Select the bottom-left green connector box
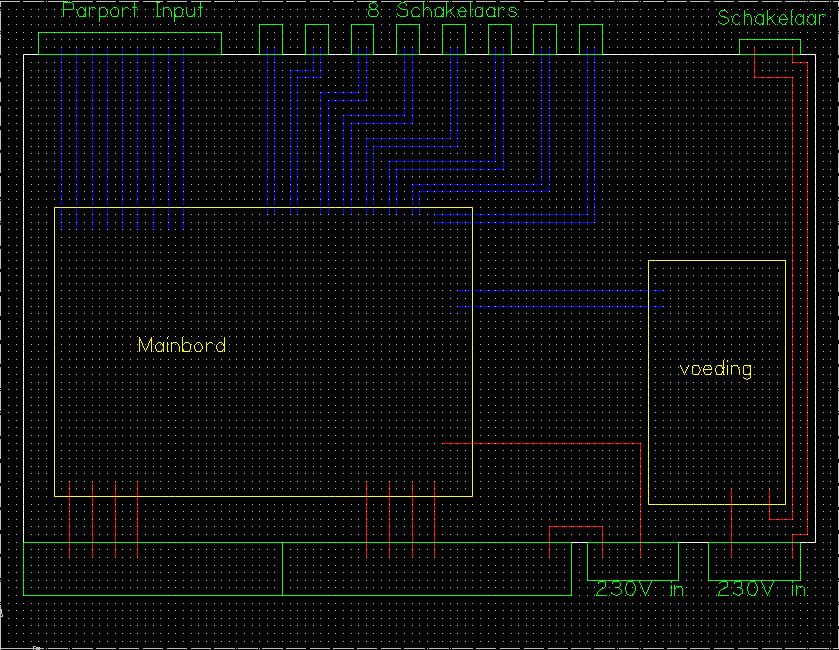Image resolution: width=839 pixels, height=650 pixels. (152, 570)
